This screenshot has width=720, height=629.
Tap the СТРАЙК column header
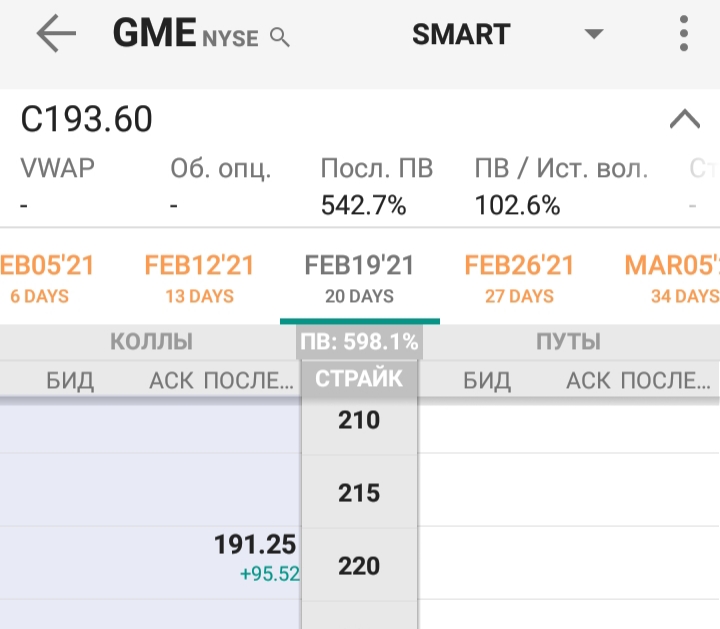point(359,379)
